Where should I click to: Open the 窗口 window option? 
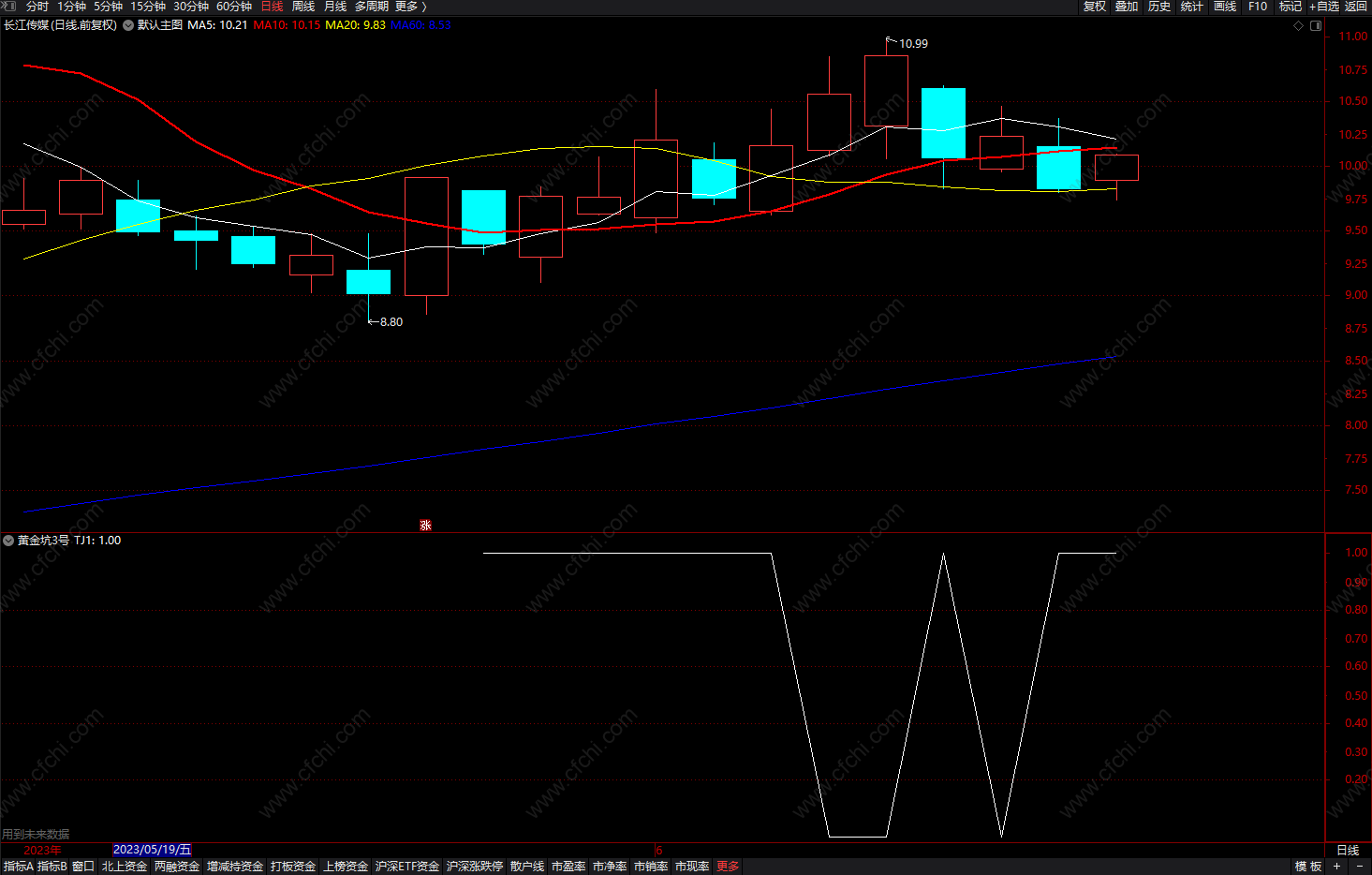click(83, 867)
